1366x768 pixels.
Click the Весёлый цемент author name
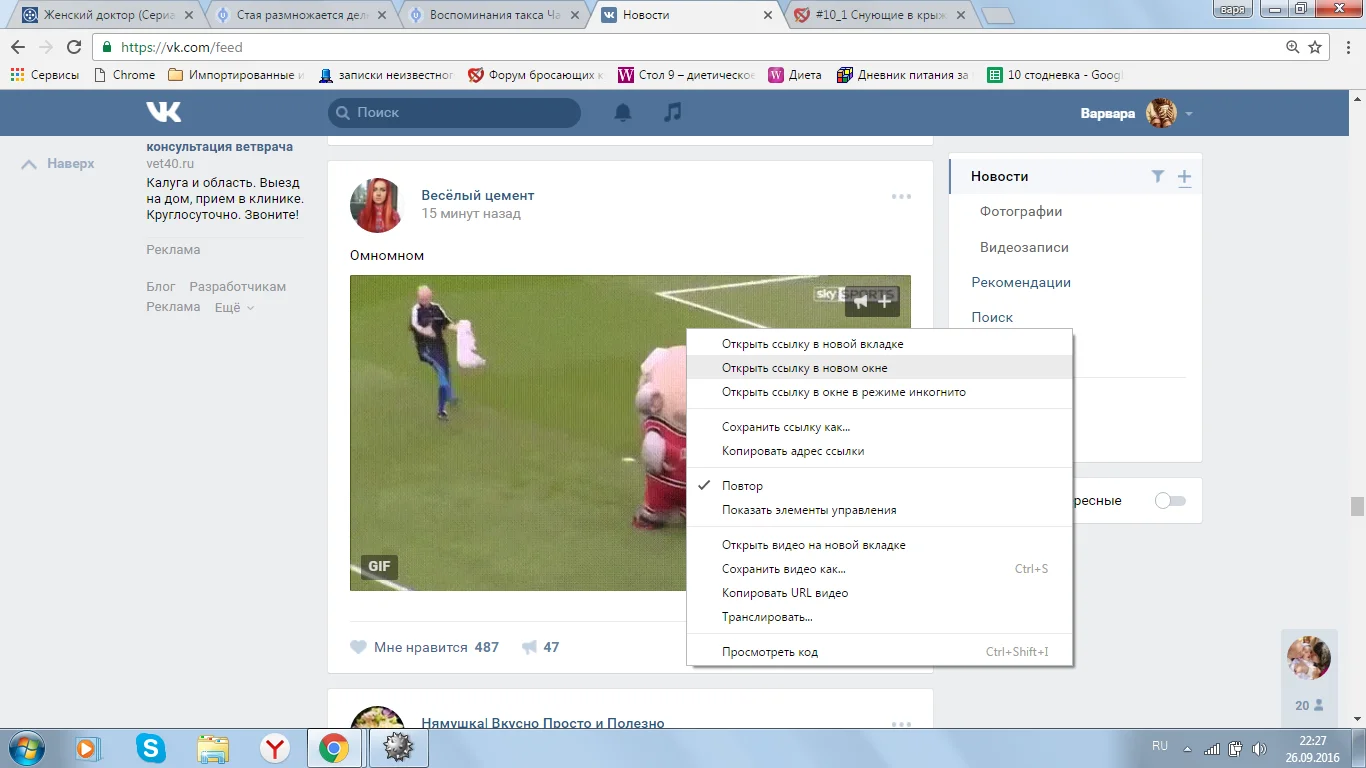pos(477,195)
